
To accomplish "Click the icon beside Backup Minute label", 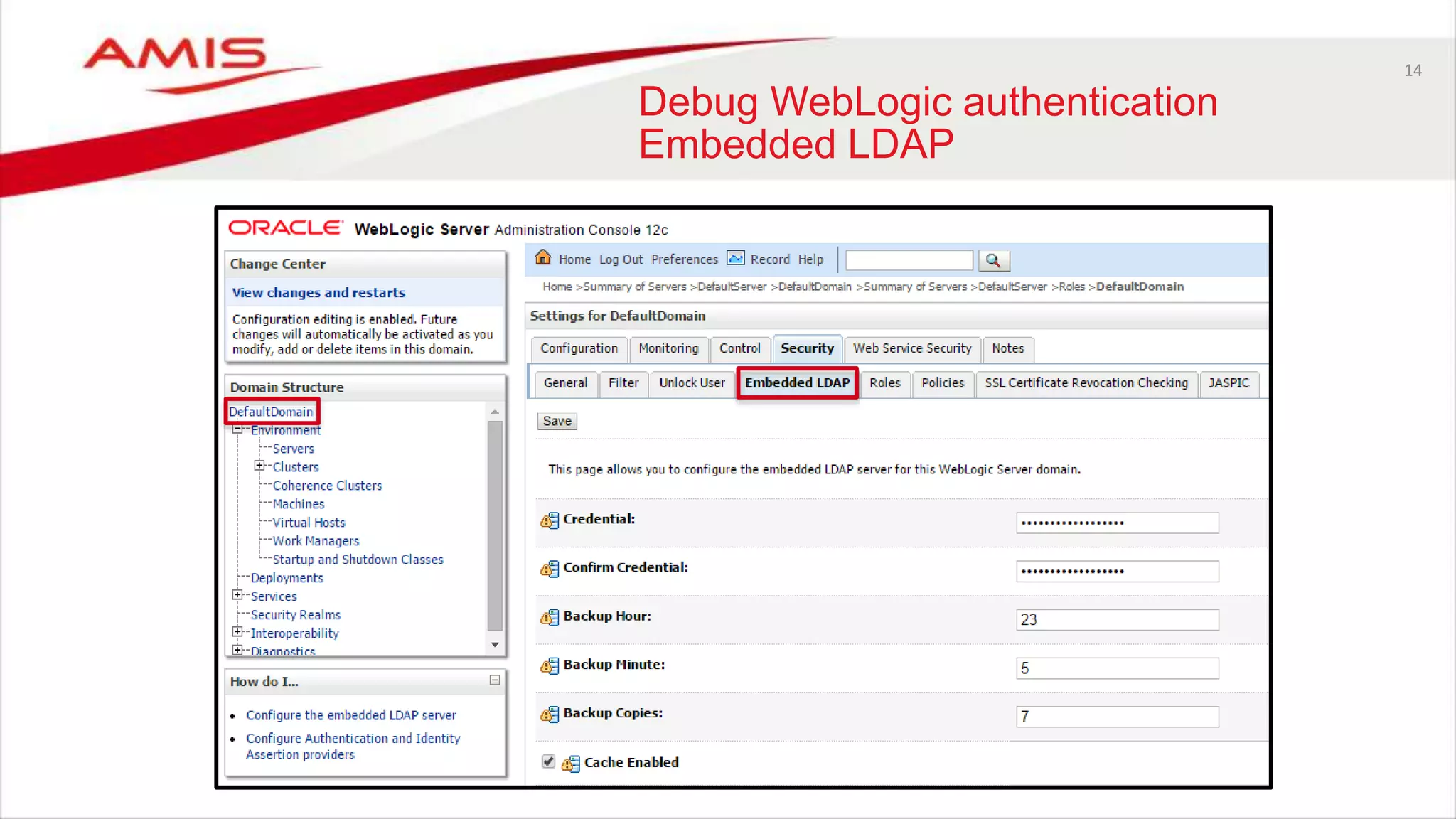I will point(550,665).
